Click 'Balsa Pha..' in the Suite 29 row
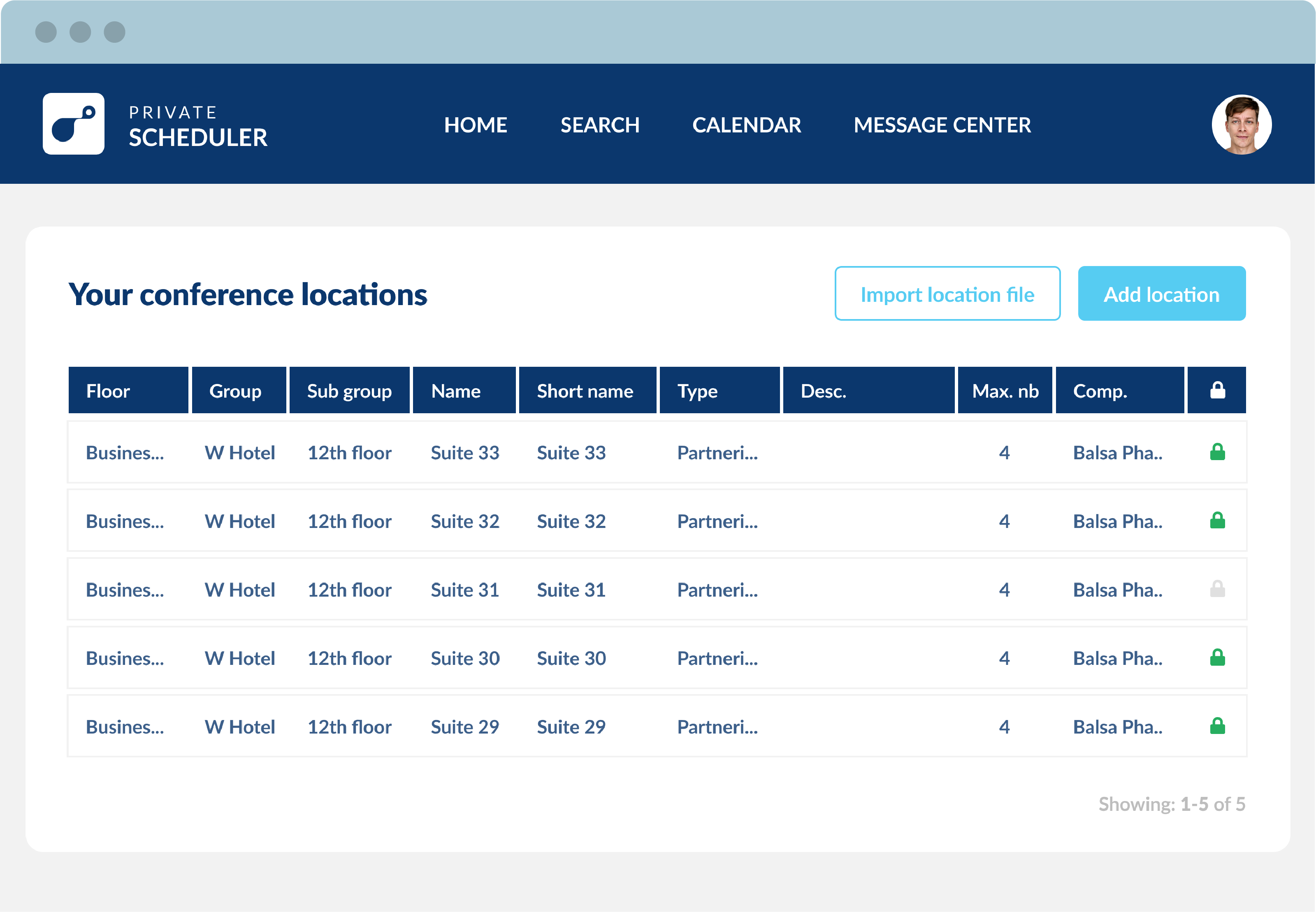This screenshot has height=912, width=1316. pyautogui.click(x=1118, y=727)
